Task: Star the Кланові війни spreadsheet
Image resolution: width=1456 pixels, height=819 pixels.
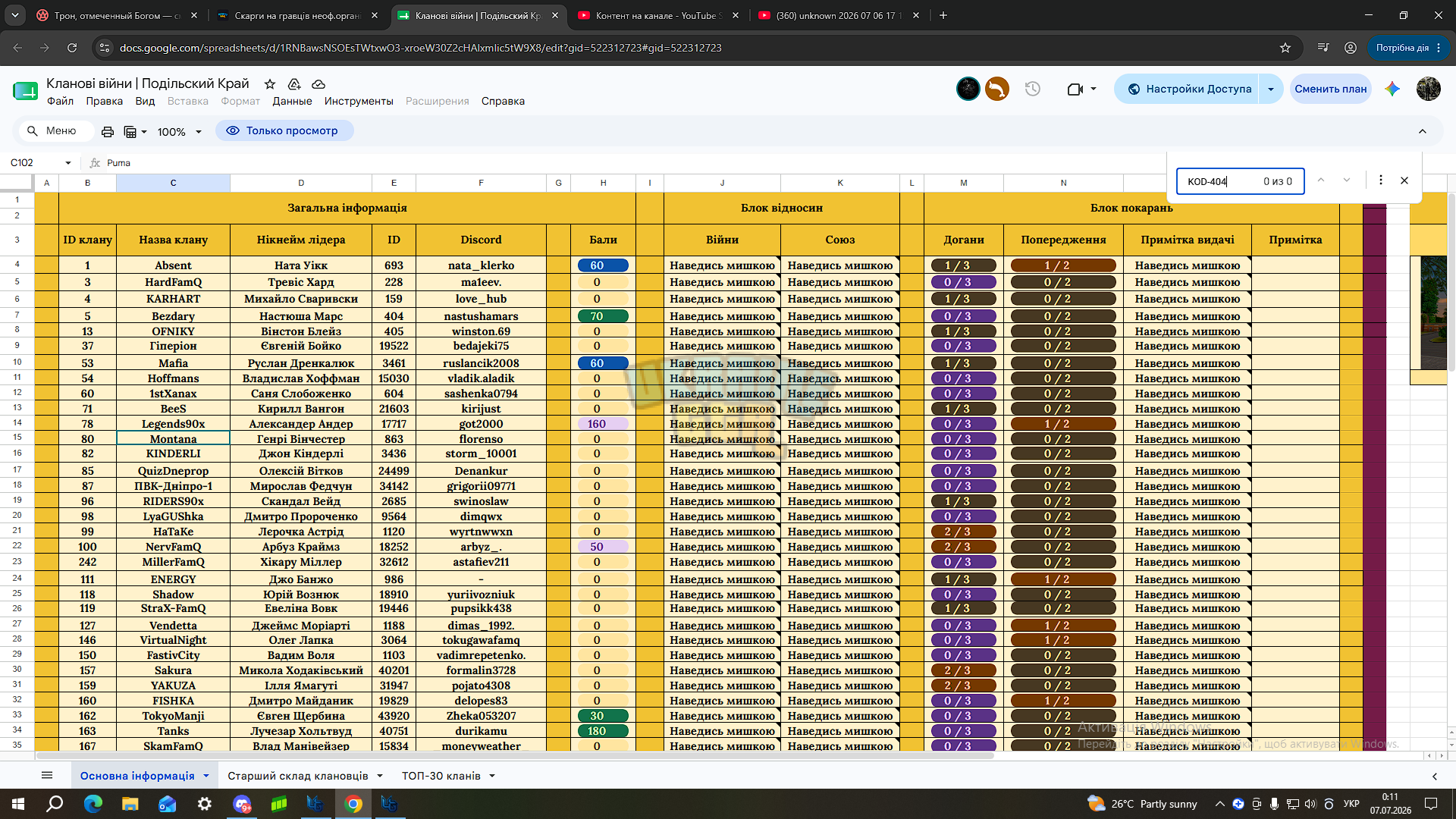Action: point(270,84)
